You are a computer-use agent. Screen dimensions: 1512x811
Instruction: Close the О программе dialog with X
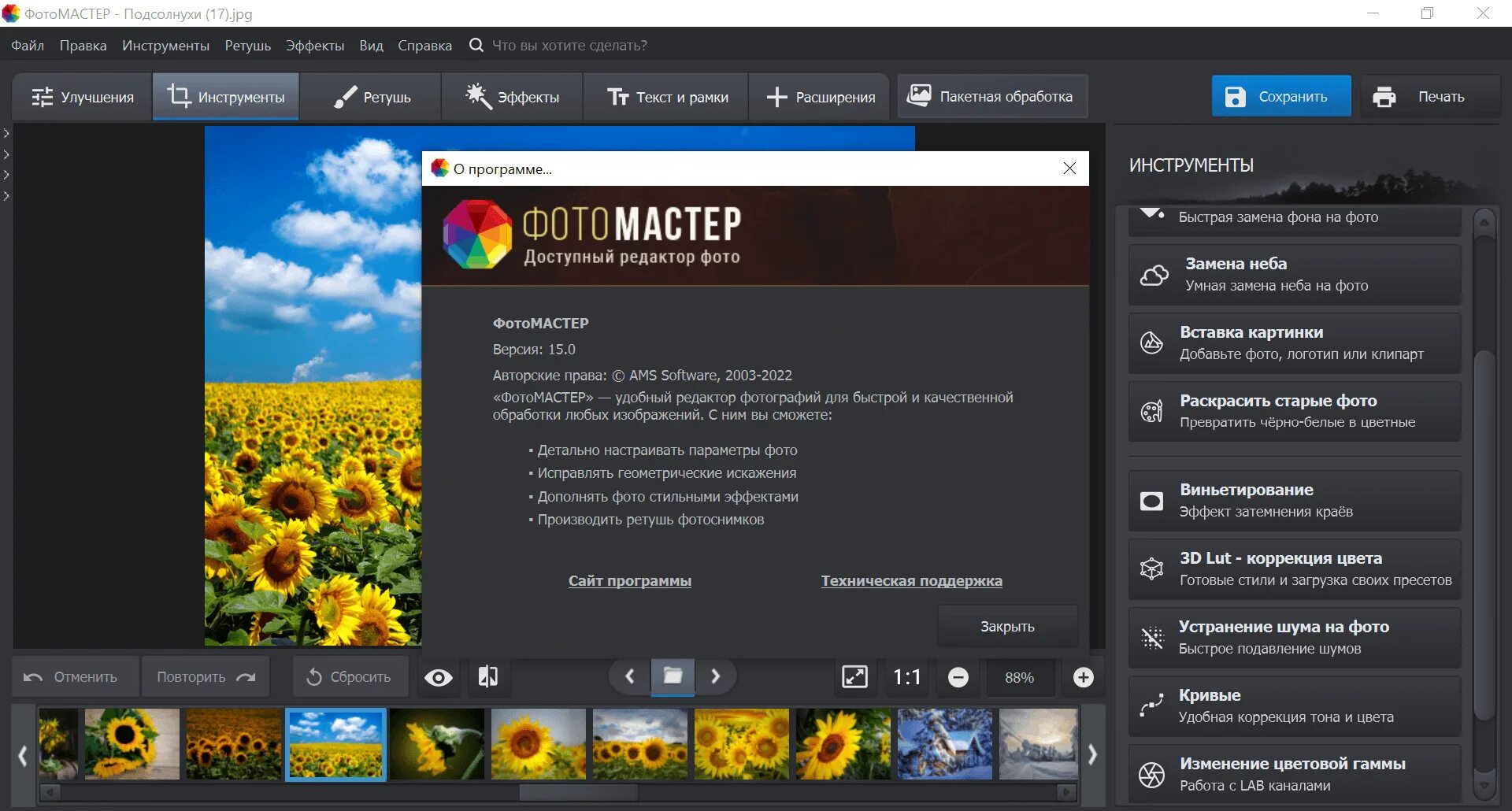(x=1069, y=168)
